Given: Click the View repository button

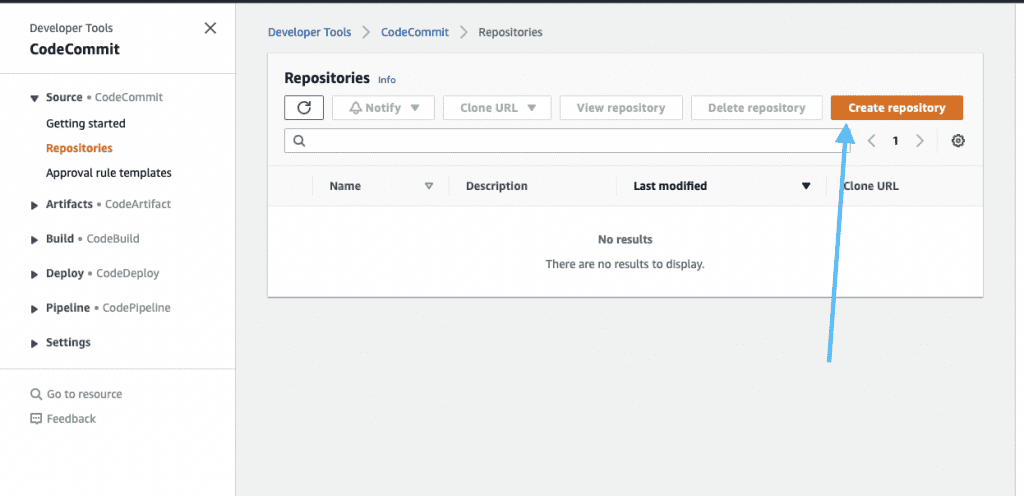Looking at the screenshot, I should [621, 108].
